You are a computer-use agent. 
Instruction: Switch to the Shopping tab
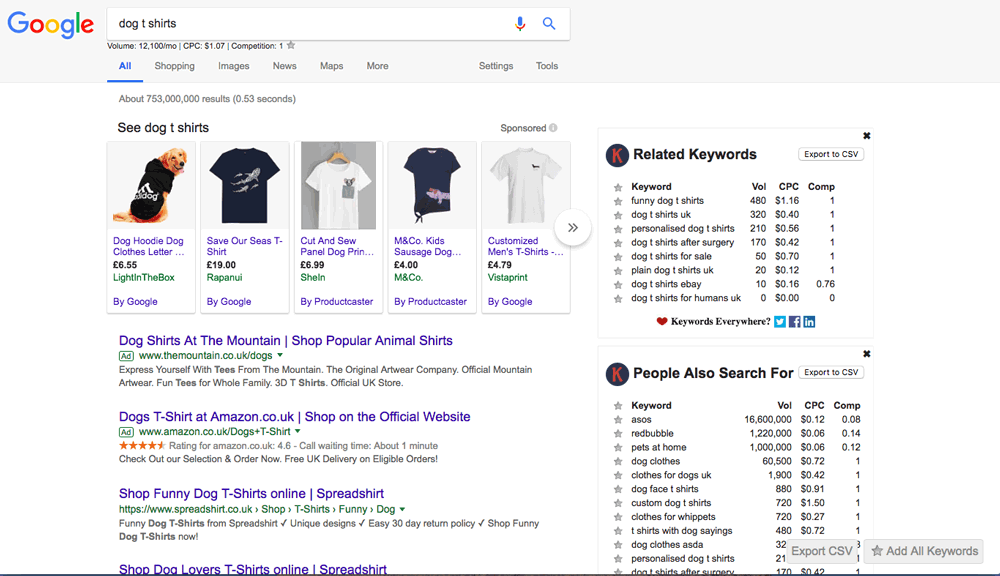tap(174, 65)
